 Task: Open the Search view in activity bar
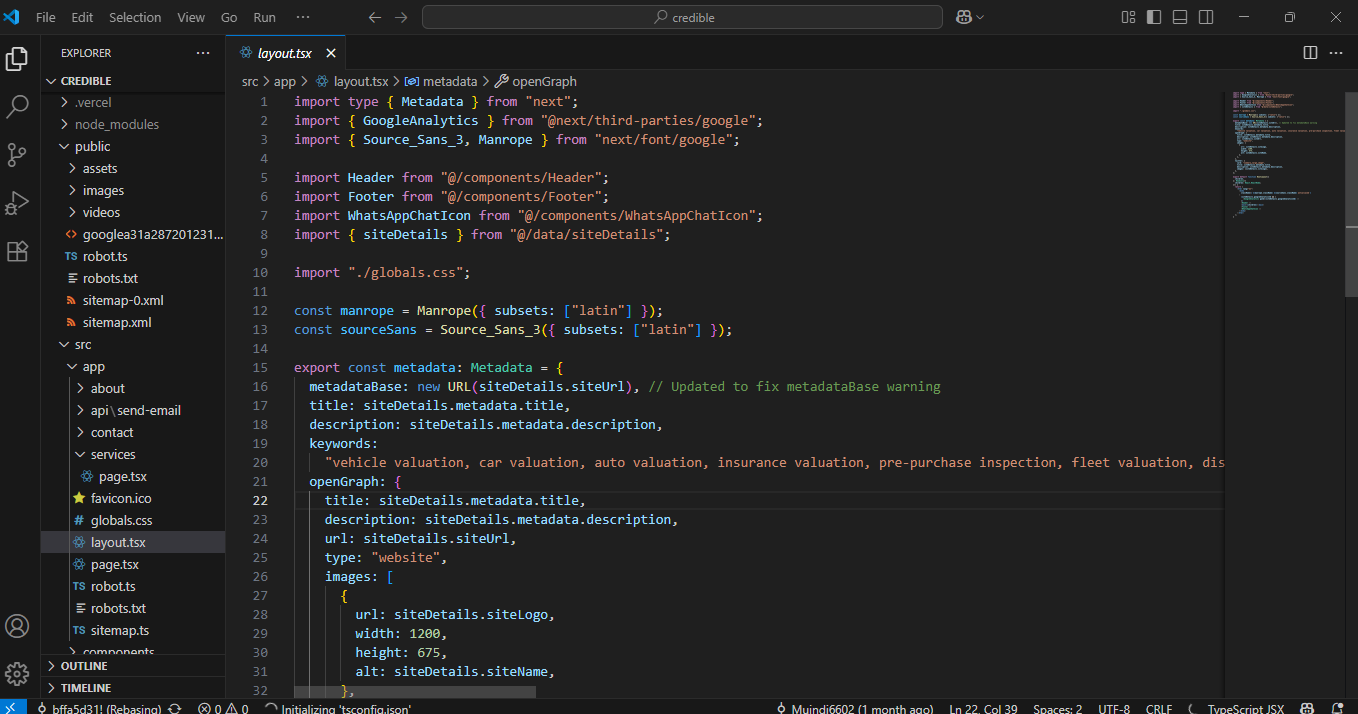[x=17, y=107]
